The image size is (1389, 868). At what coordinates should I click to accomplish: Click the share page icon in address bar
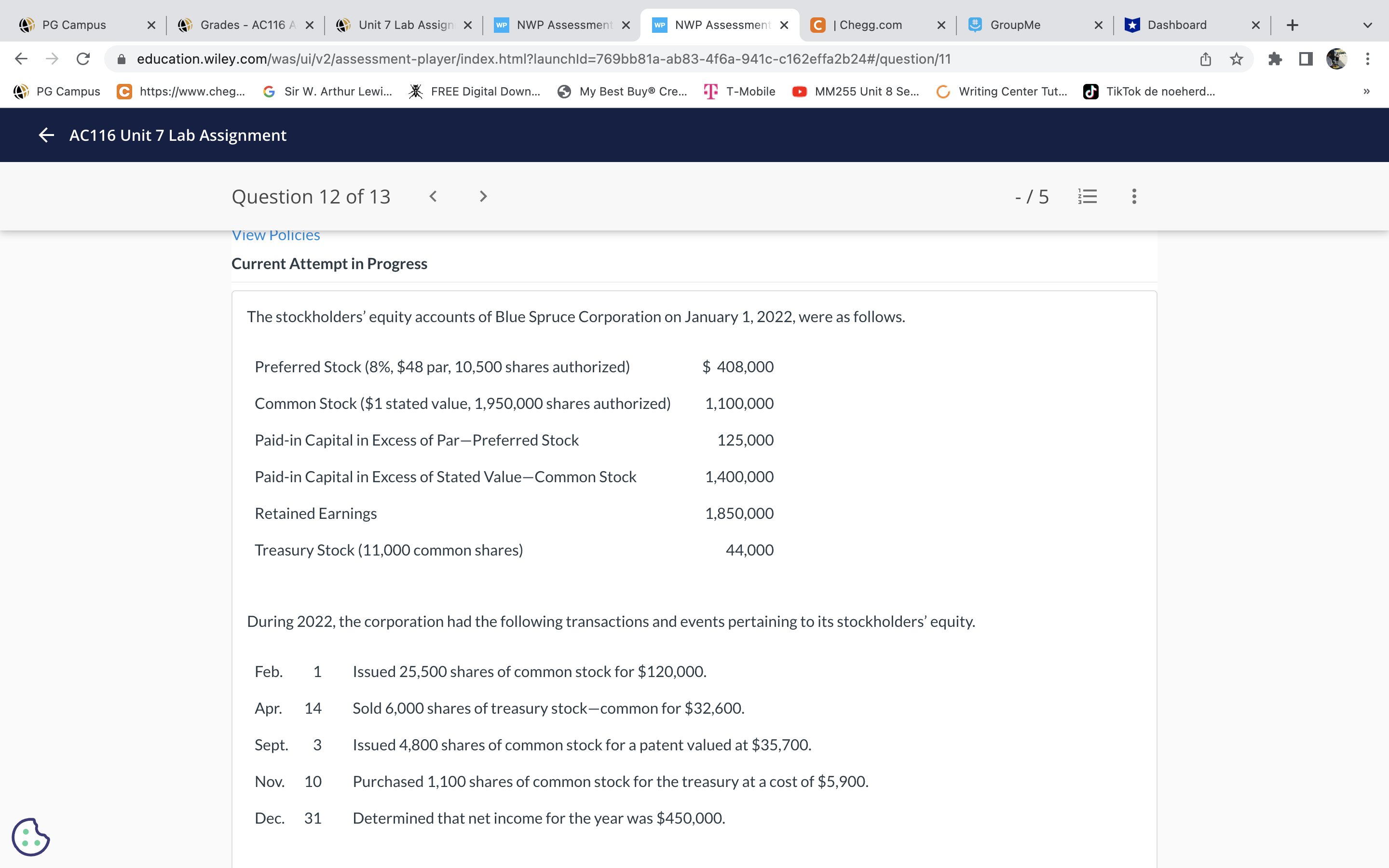(1205, 59)
